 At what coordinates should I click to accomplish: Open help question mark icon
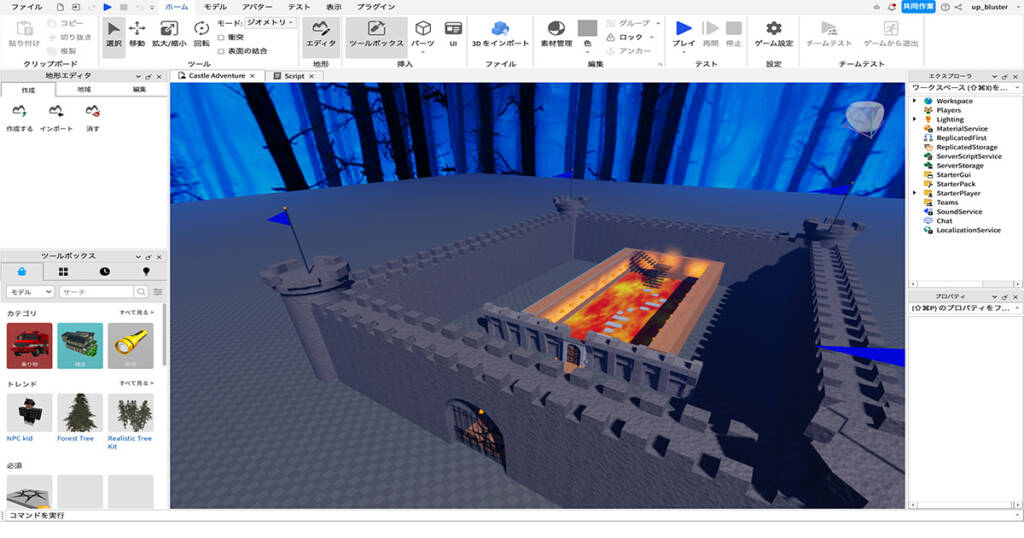click(x=945, y=7)
